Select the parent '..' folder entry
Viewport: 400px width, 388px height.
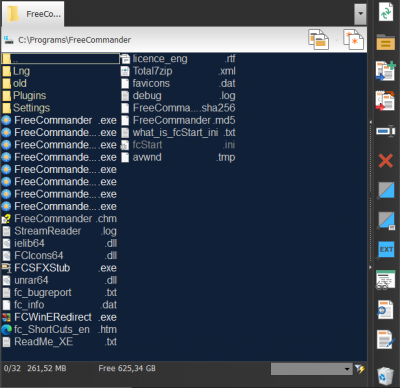pyautogui.click(x=61, y=59)
